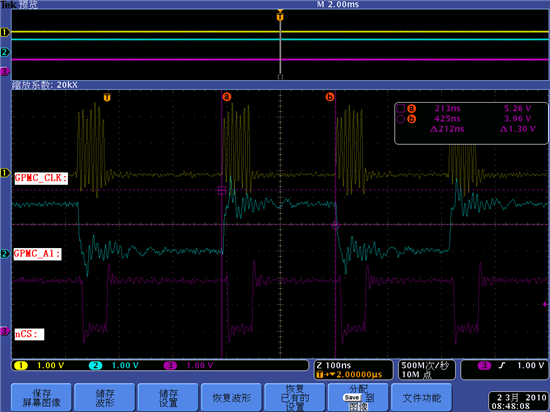
Task: Select channel 3 ground indicator beside nCS
Action: click(x=5, y=331)
